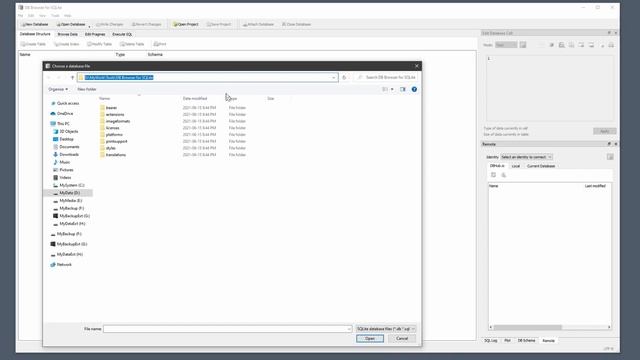
Task: Sort files by Name column
Action: [x=104, y=99]
